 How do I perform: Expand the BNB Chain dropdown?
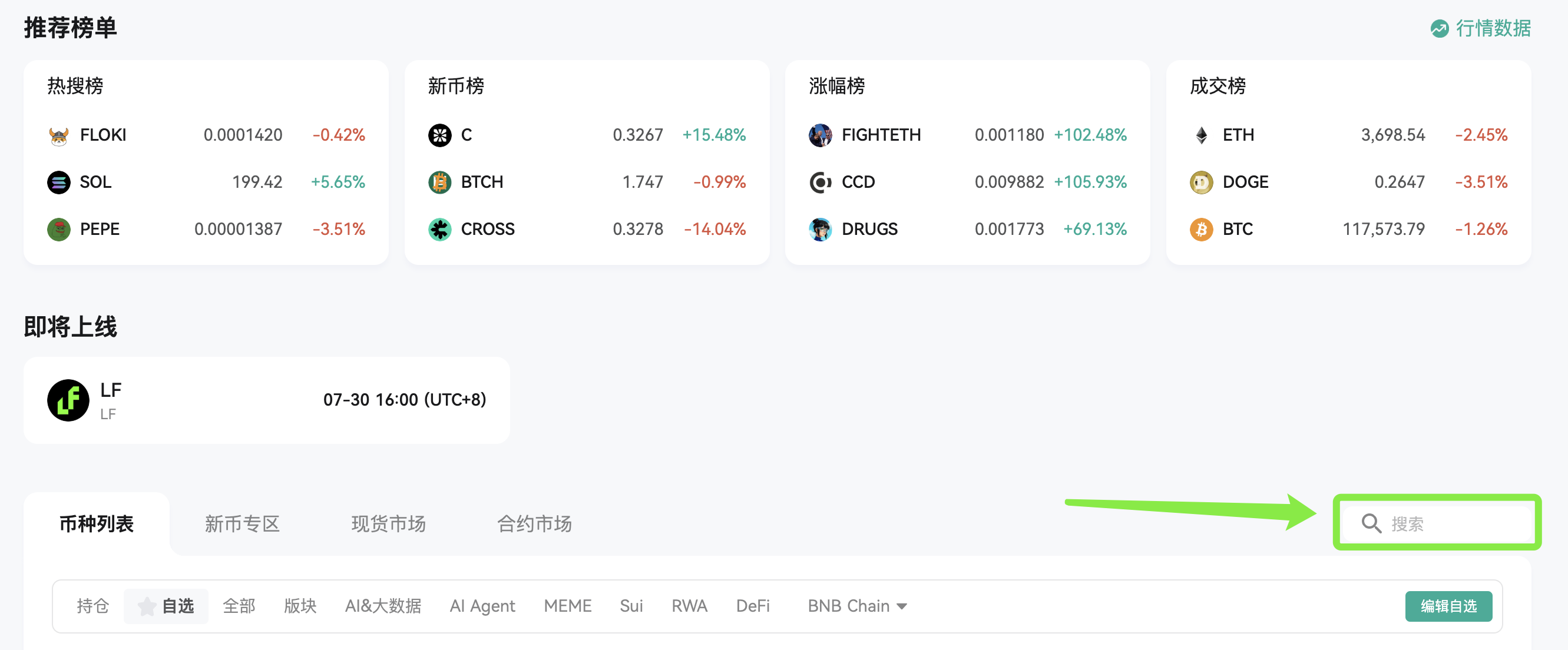(x=857, y=606)
